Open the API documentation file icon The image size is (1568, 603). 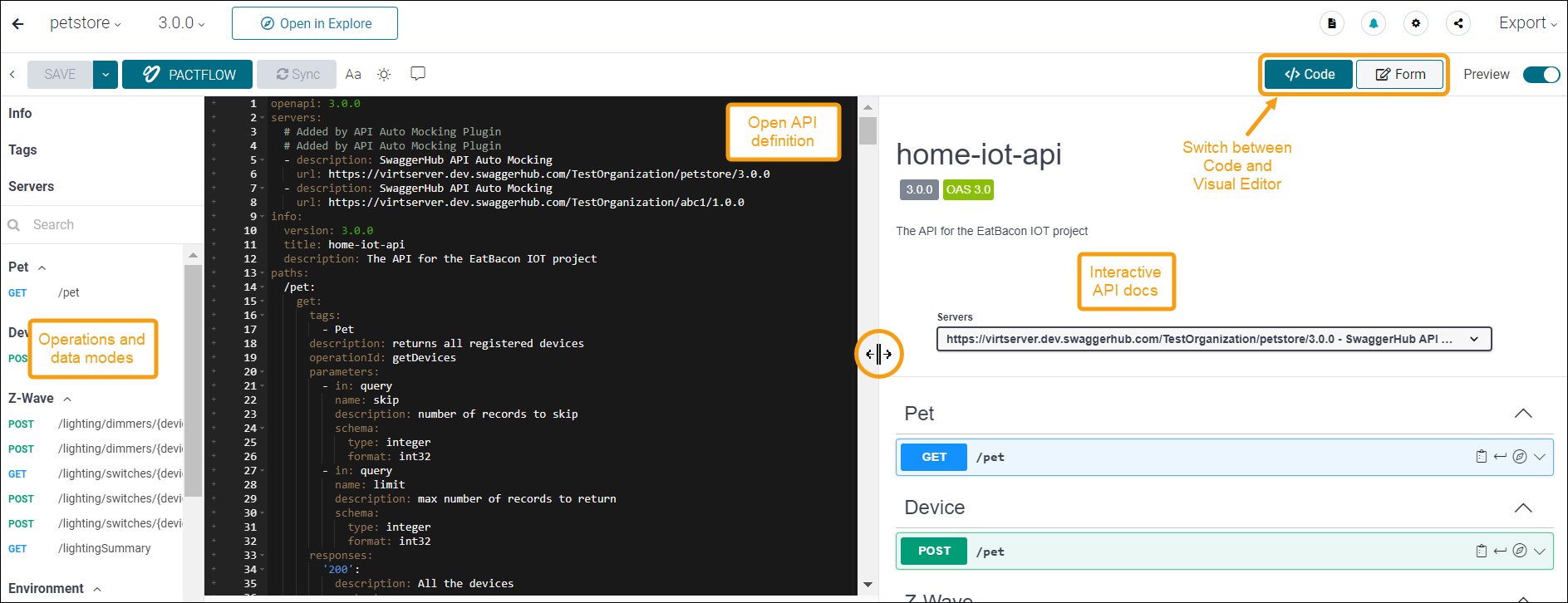1332,23
